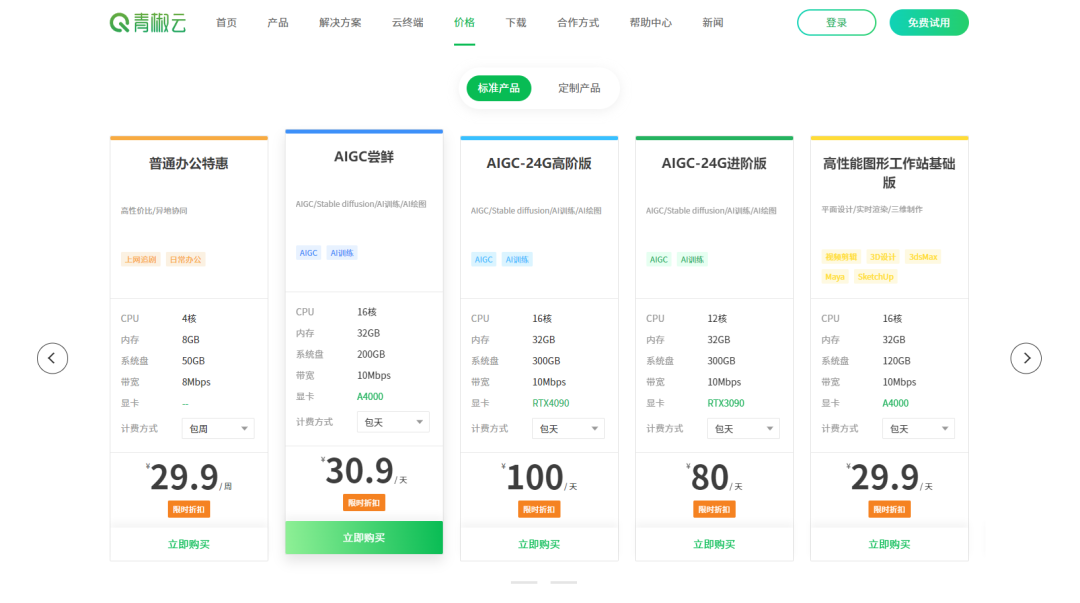This screenshot has width=1080, height=603.
Task: Click 12核 CPU value
Action: tap(717, 318)
